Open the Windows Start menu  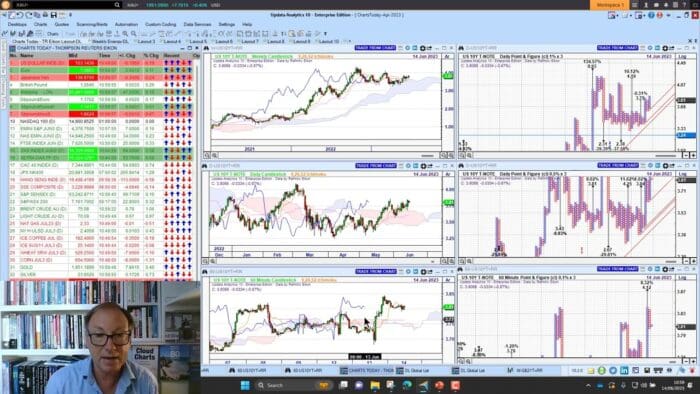coord(245,385)
